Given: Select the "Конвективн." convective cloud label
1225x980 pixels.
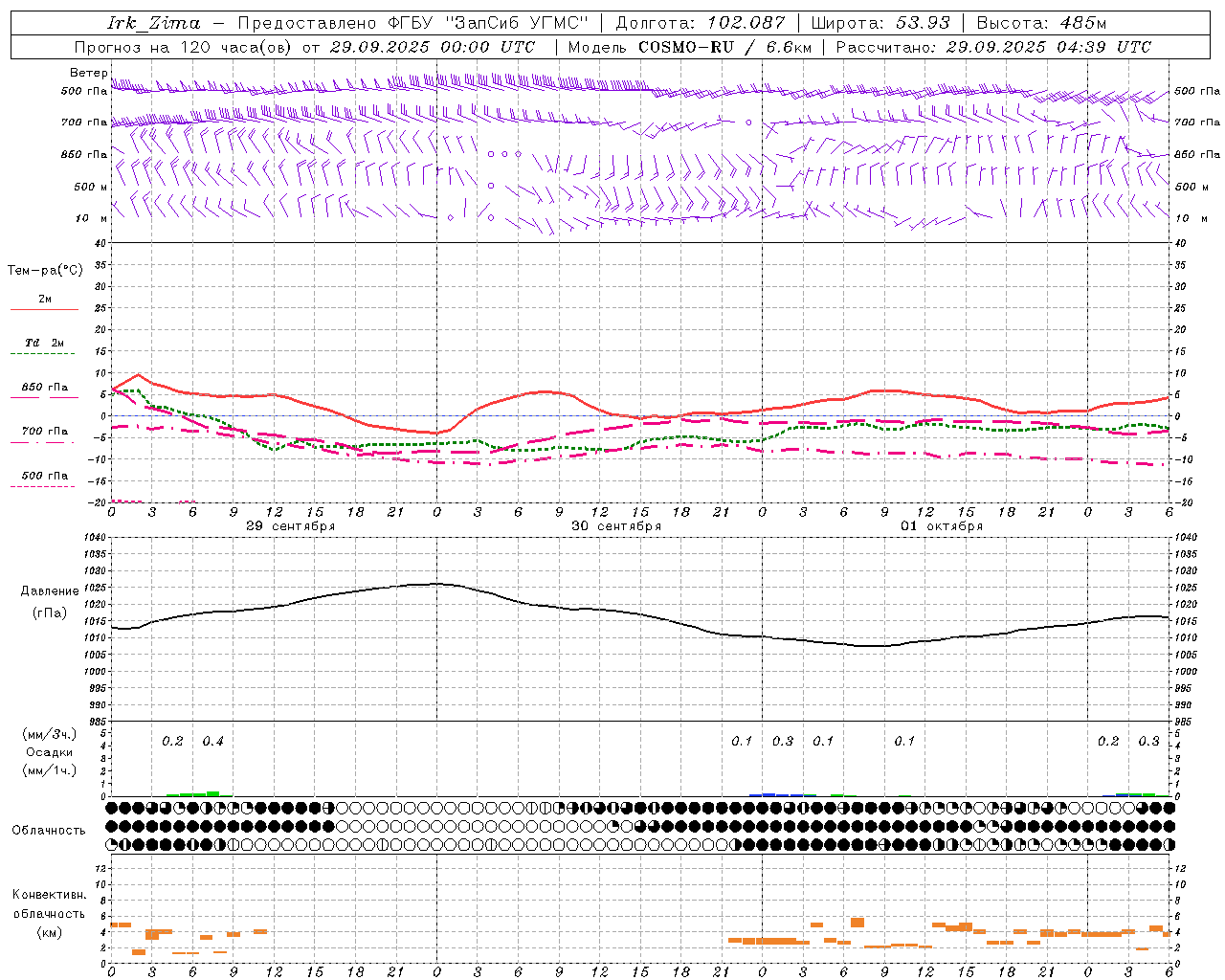Looking at the screenshot, I should [x=50, y=895].
